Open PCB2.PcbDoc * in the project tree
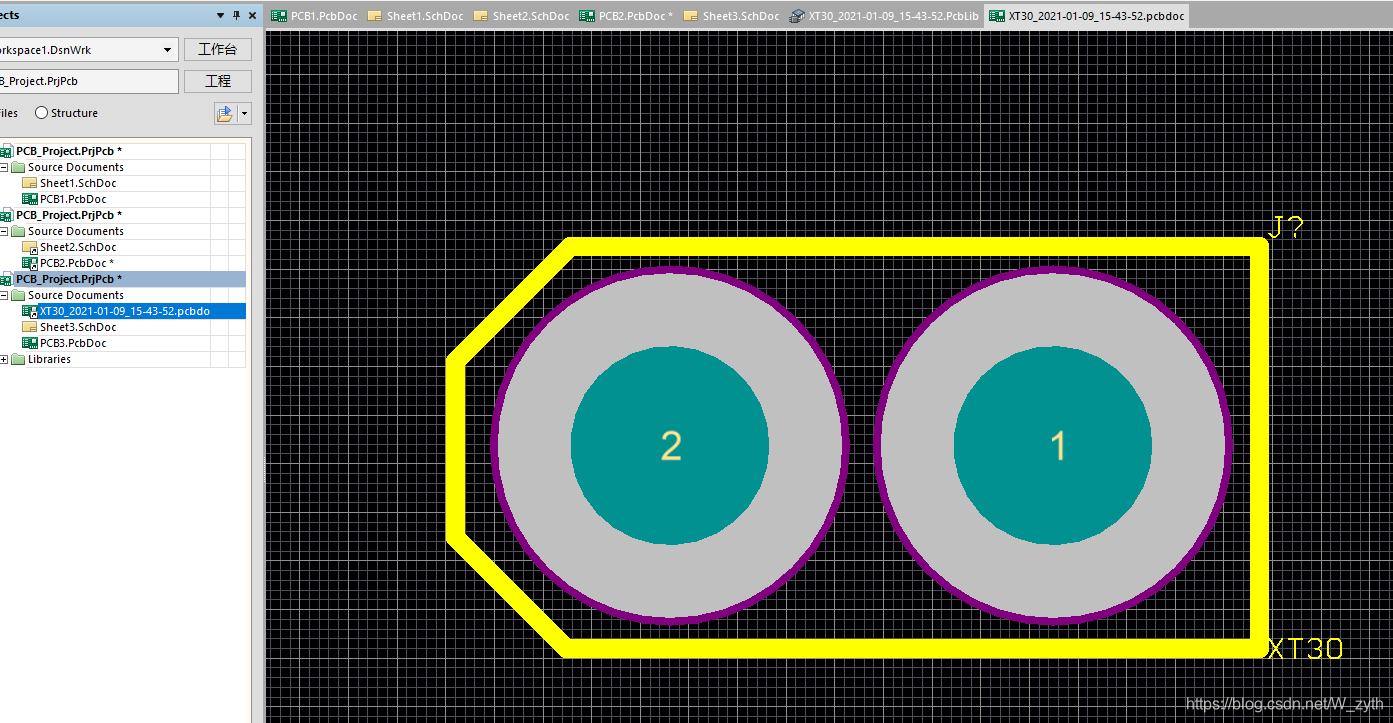The width and height of the screenshot is (1393, 723). coord(76,263)
